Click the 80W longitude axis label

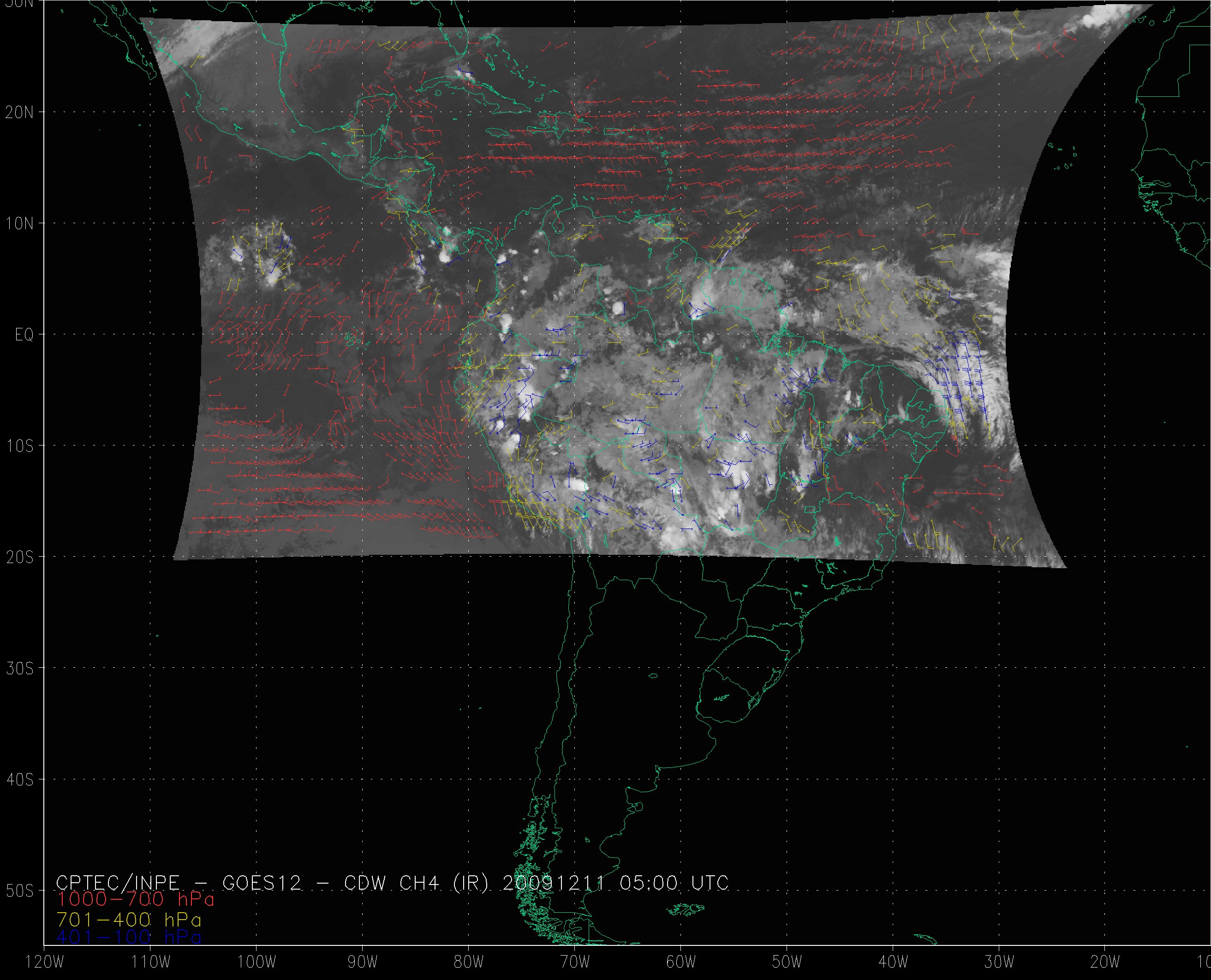pos(469,962)
